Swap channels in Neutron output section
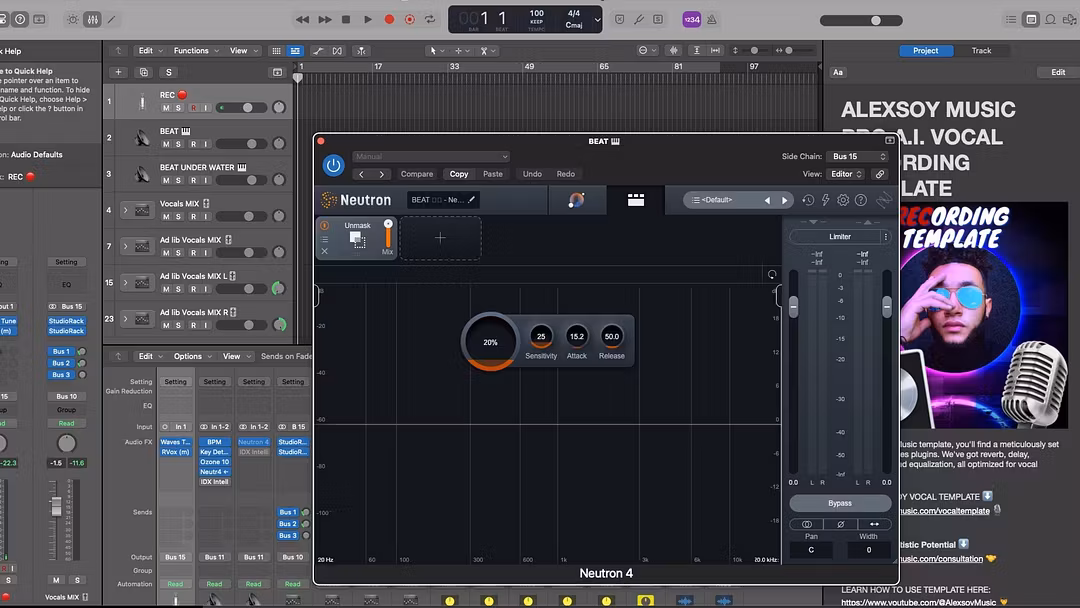The width and height of the screenshot is (1080, 608). [x=874, y=524]
